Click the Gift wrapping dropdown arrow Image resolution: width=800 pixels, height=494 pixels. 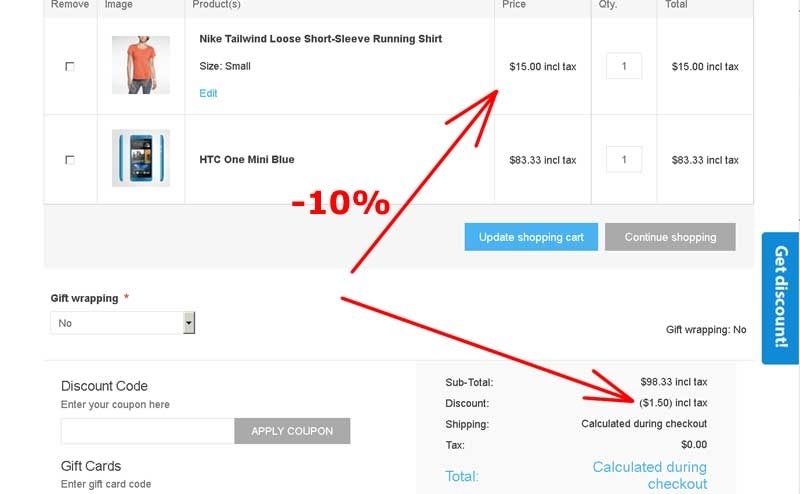[189, 323]
